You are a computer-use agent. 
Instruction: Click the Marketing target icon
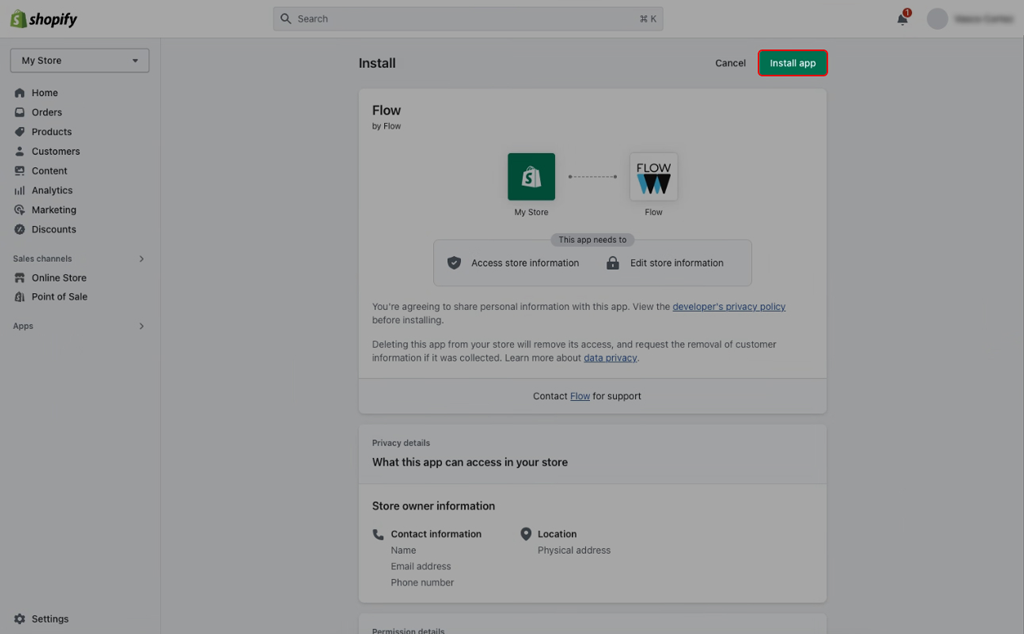(x=20, y=210)
